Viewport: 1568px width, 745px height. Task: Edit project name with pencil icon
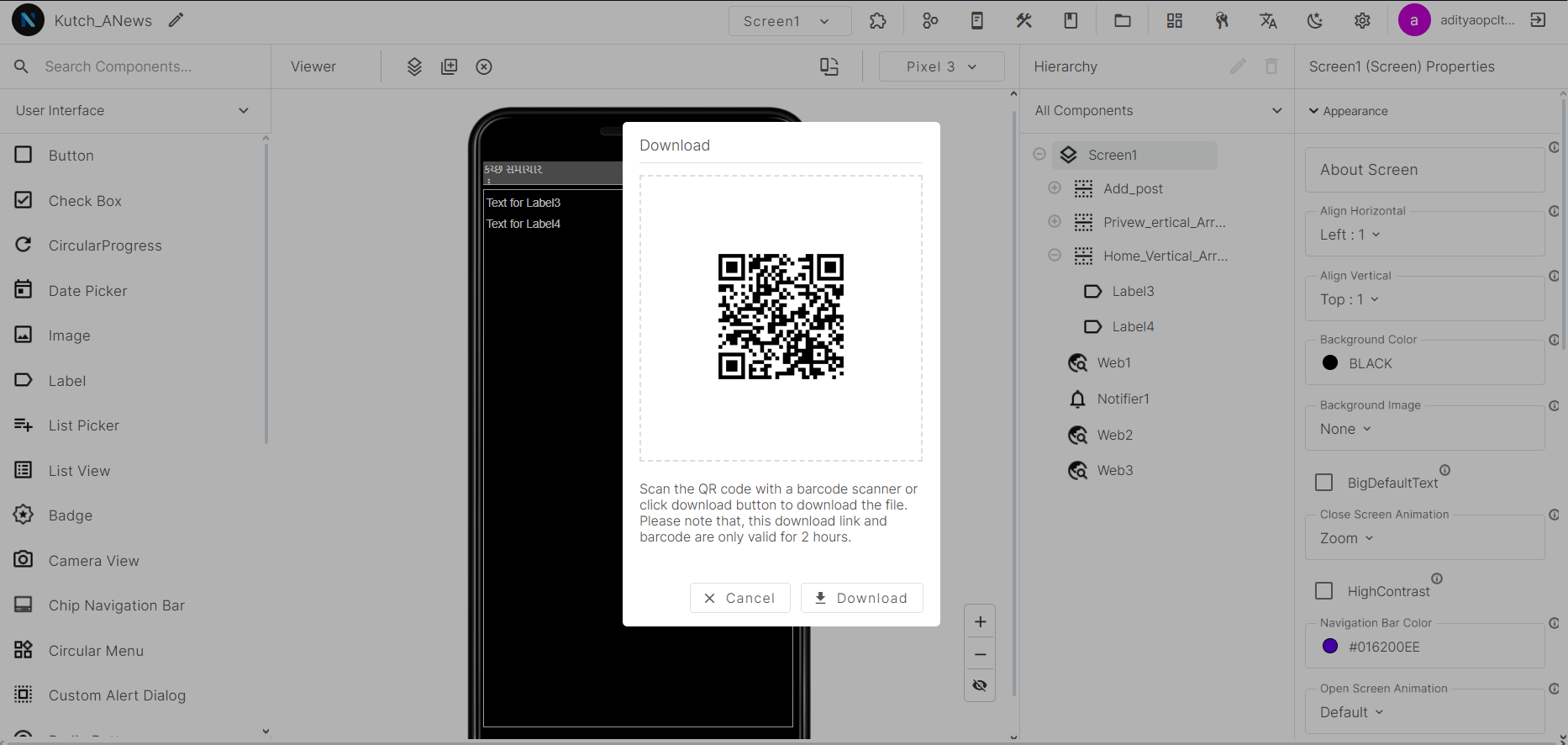click(176, 20)
